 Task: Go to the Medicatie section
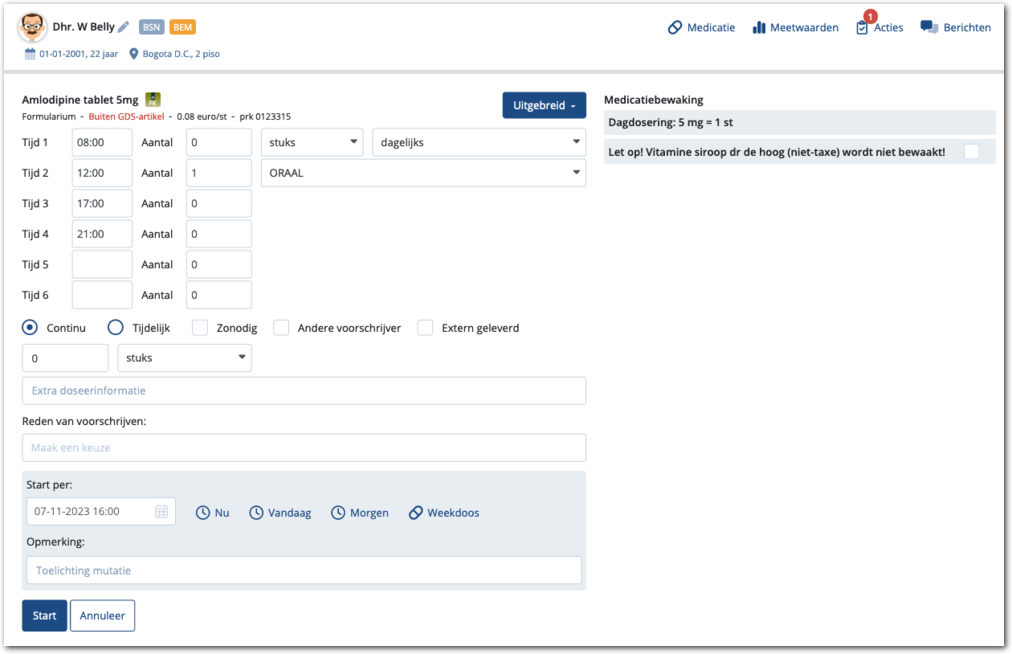pyautogui.click(x=701, y=27)
